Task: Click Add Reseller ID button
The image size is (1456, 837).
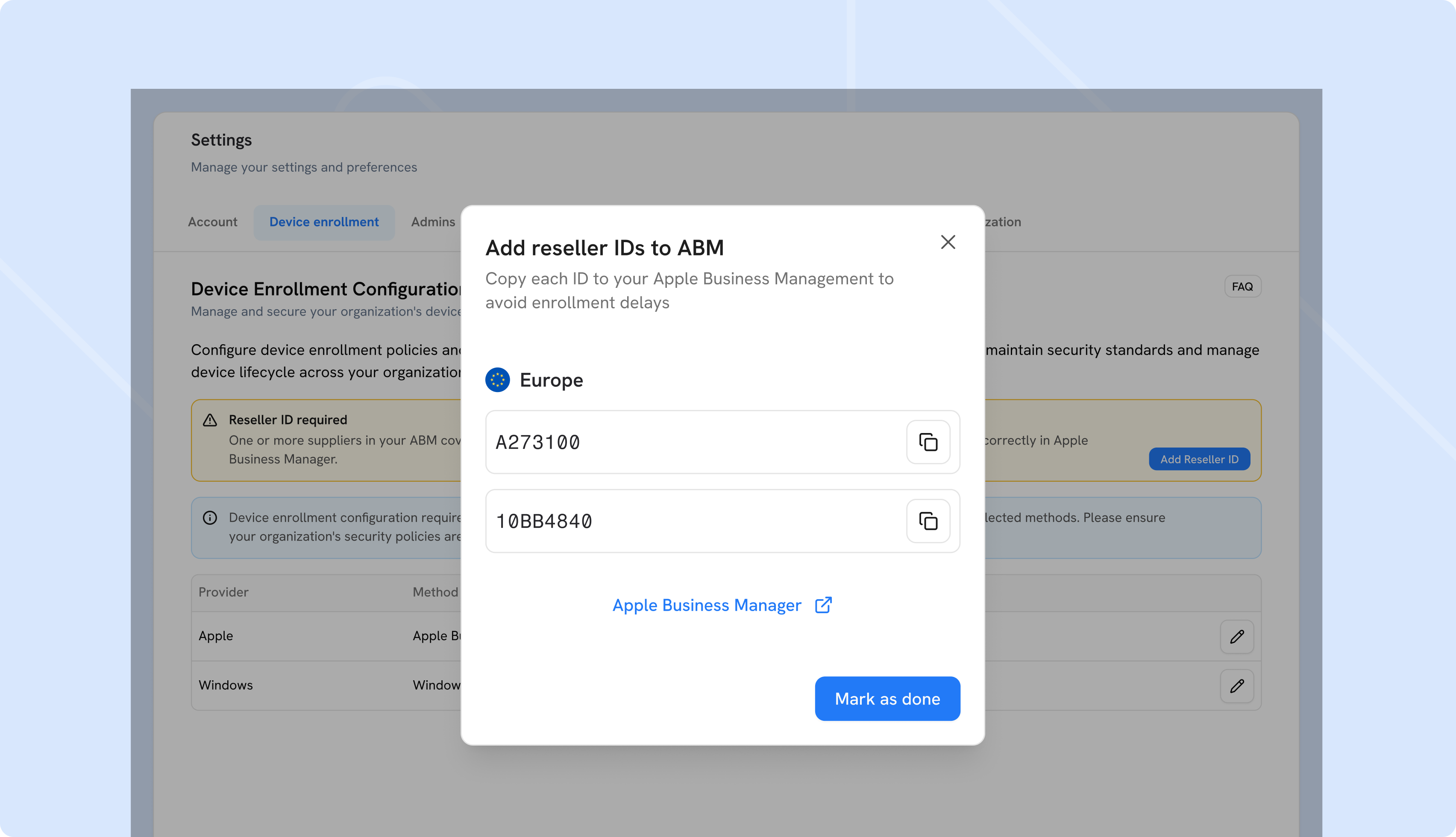Action: (1199, 459)
